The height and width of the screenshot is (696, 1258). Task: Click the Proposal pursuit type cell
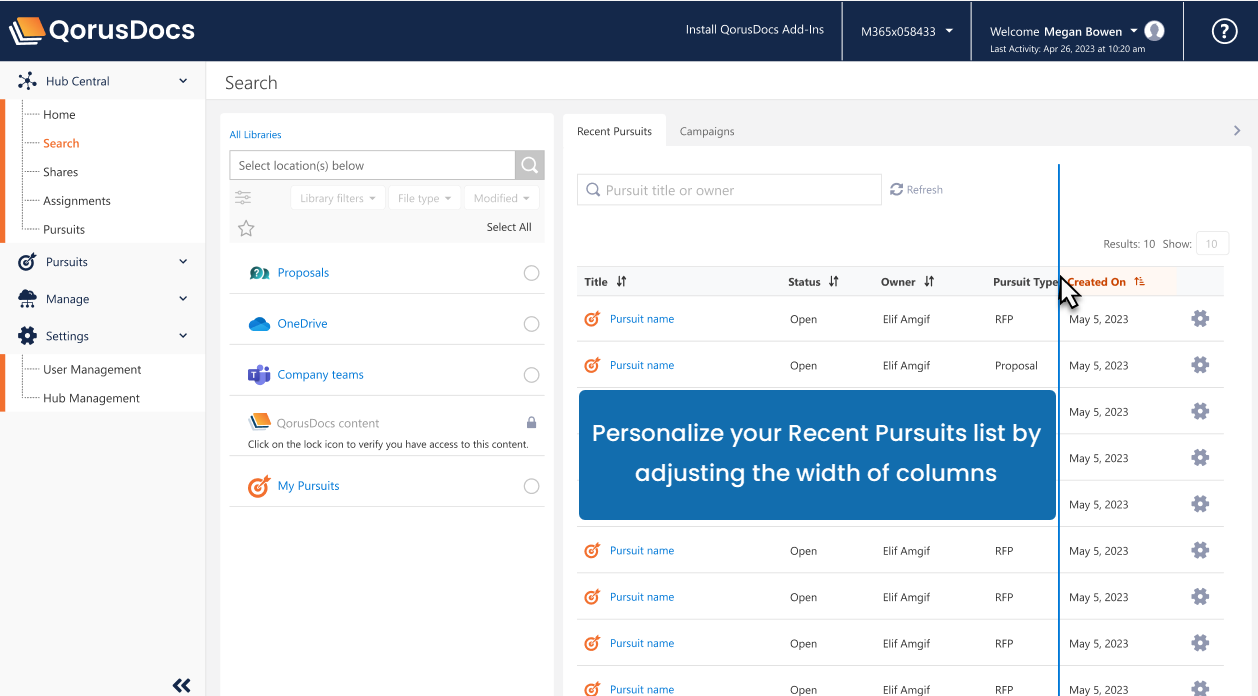[x=1016, y=366]
